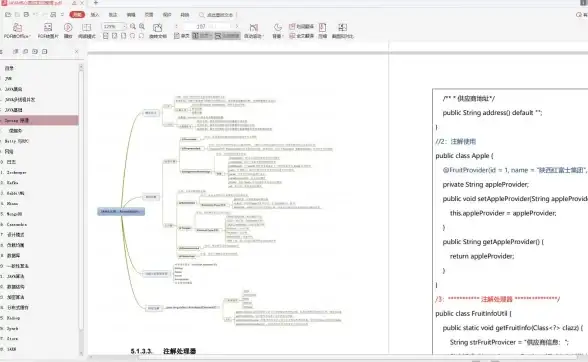Open the PDF to Office converter
588x362 pixels.
click(16, 31)
